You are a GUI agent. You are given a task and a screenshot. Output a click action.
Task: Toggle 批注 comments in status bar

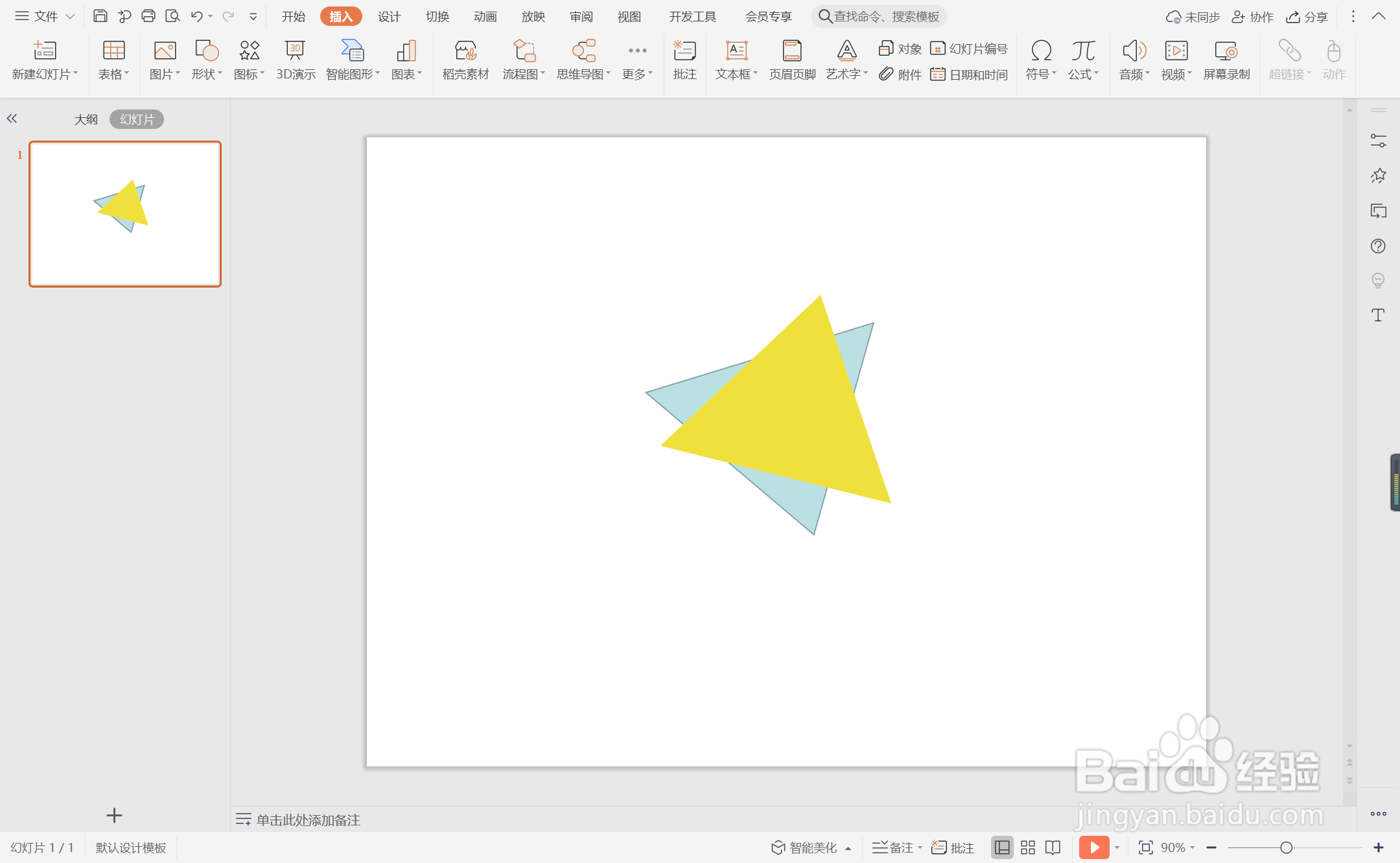[x=953, y=847]
